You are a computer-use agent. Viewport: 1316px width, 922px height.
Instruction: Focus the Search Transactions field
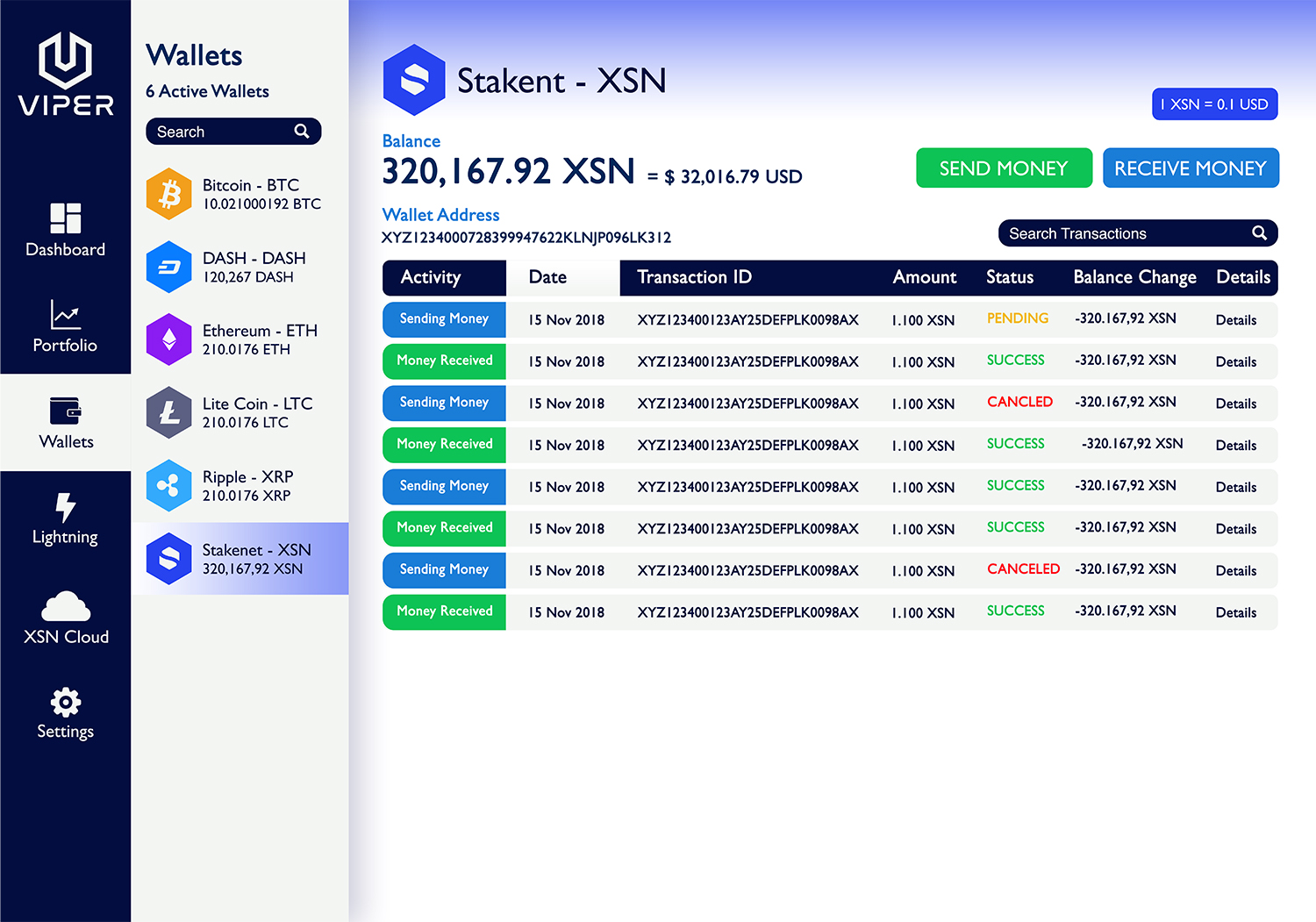point(1138,233)
